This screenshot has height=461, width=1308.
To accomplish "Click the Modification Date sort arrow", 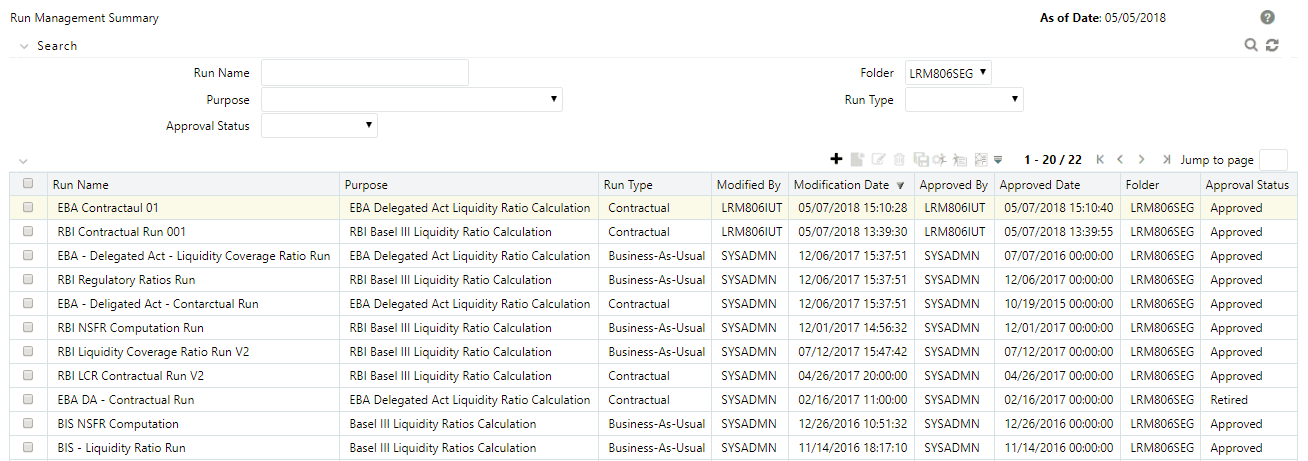I will pyautogui.click(x=900, y=185).
